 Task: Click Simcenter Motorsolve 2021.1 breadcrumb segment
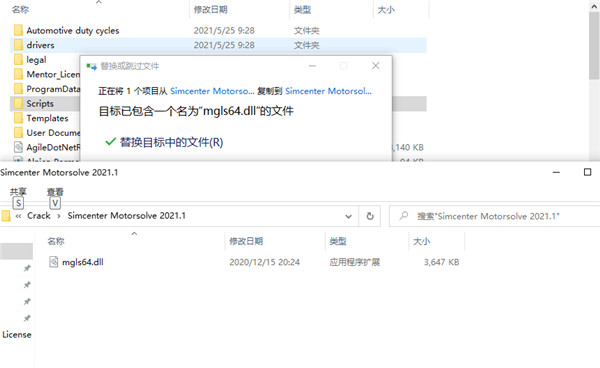(x=127, y=216)
